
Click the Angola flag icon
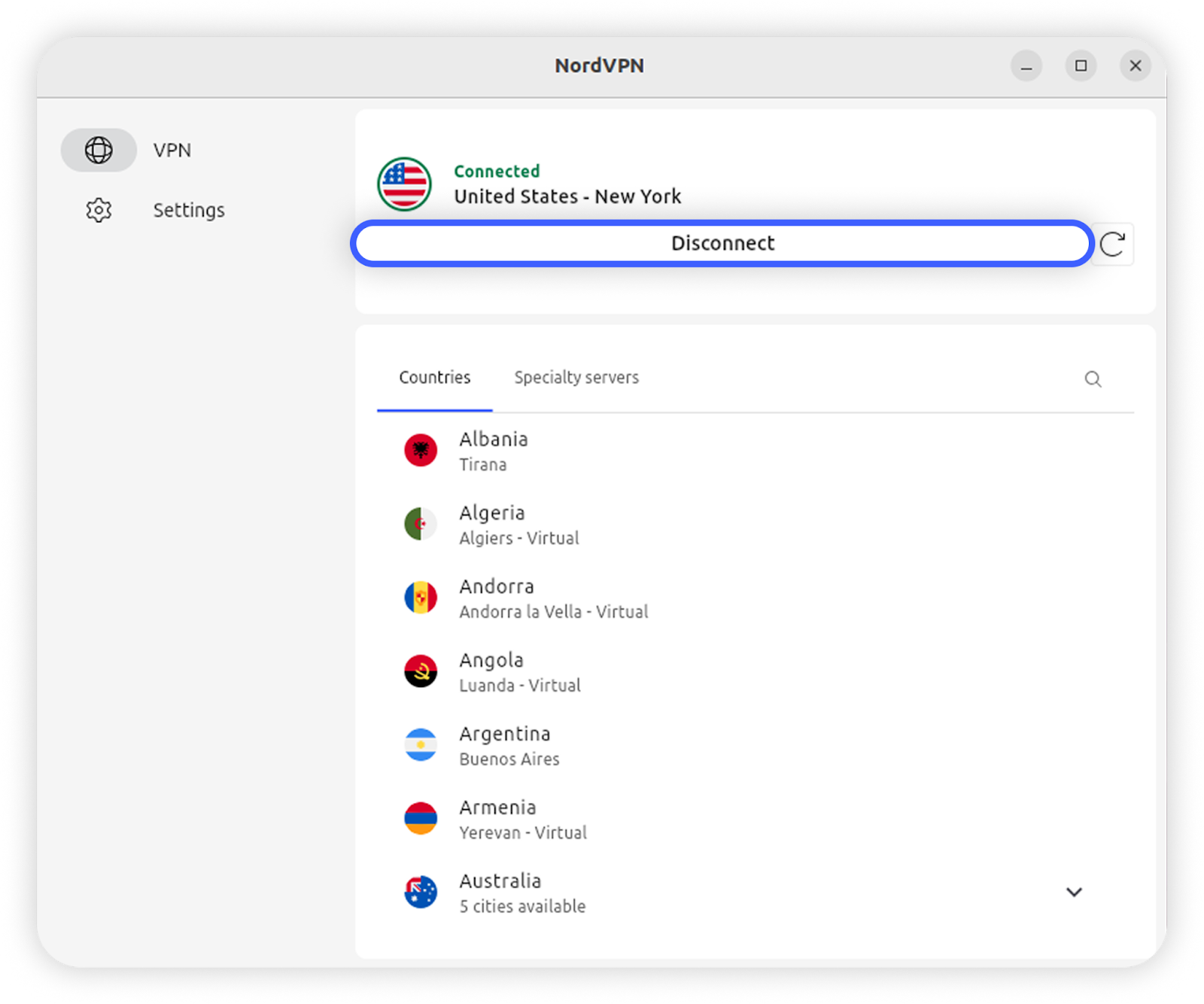(421, 671)
